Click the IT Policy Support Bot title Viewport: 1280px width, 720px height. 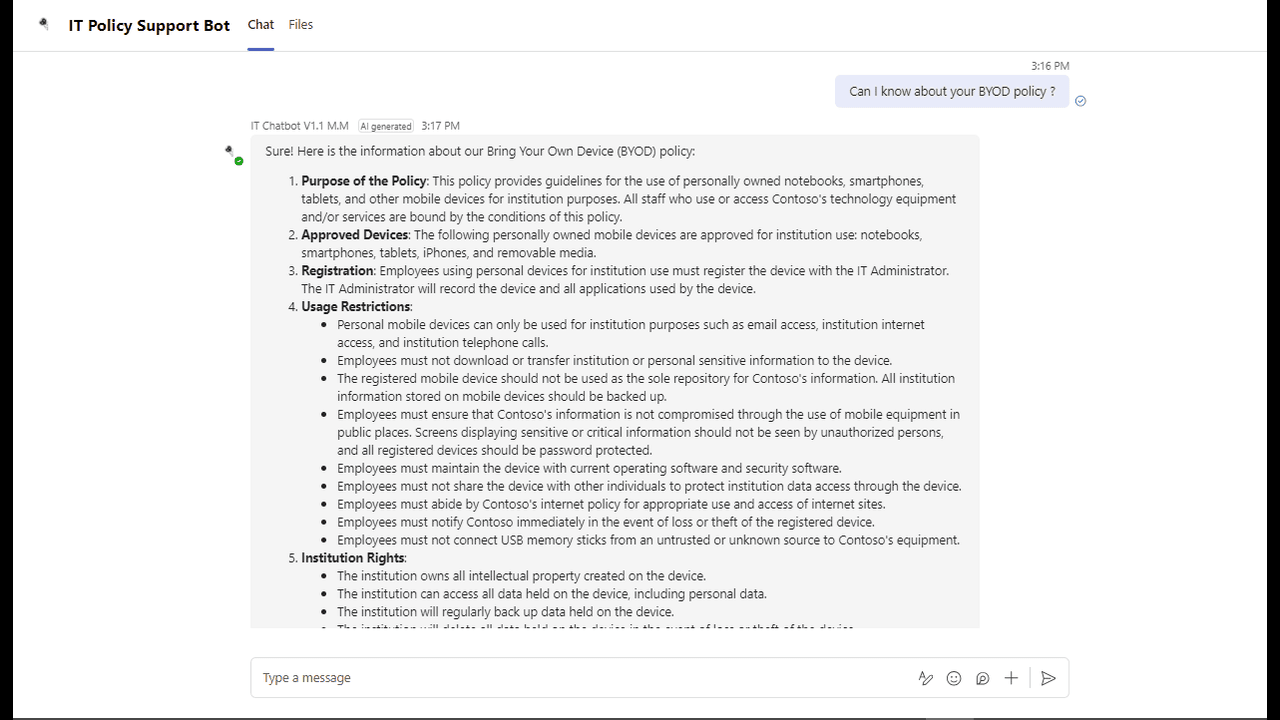149,26
